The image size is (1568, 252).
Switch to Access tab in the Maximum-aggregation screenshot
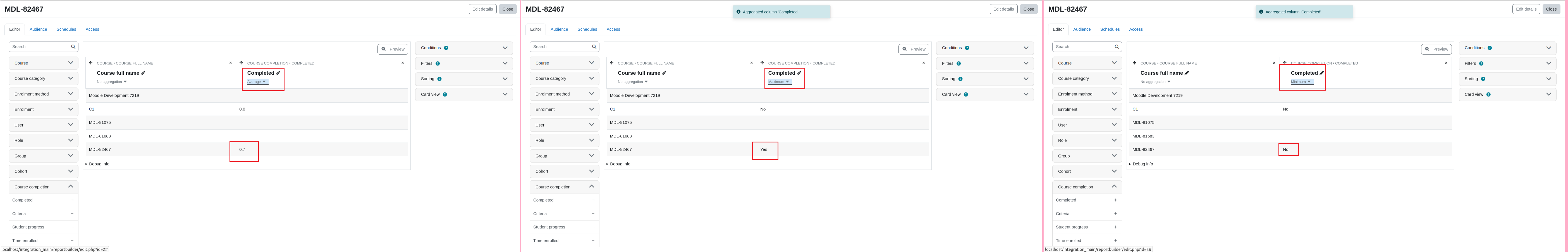613,29
